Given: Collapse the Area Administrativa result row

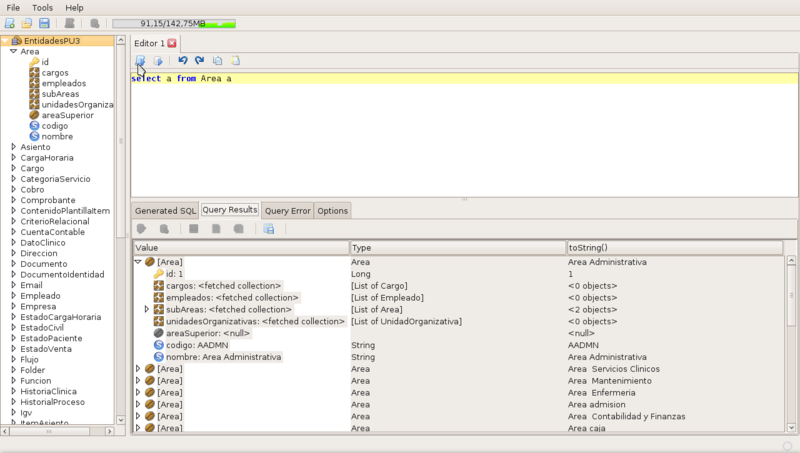Looking at the screenshot, I should [138, 262].
